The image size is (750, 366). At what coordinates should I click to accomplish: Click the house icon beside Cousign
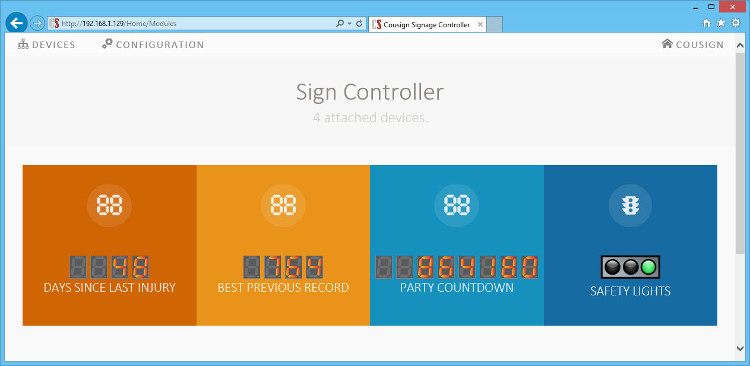[667, 44]
